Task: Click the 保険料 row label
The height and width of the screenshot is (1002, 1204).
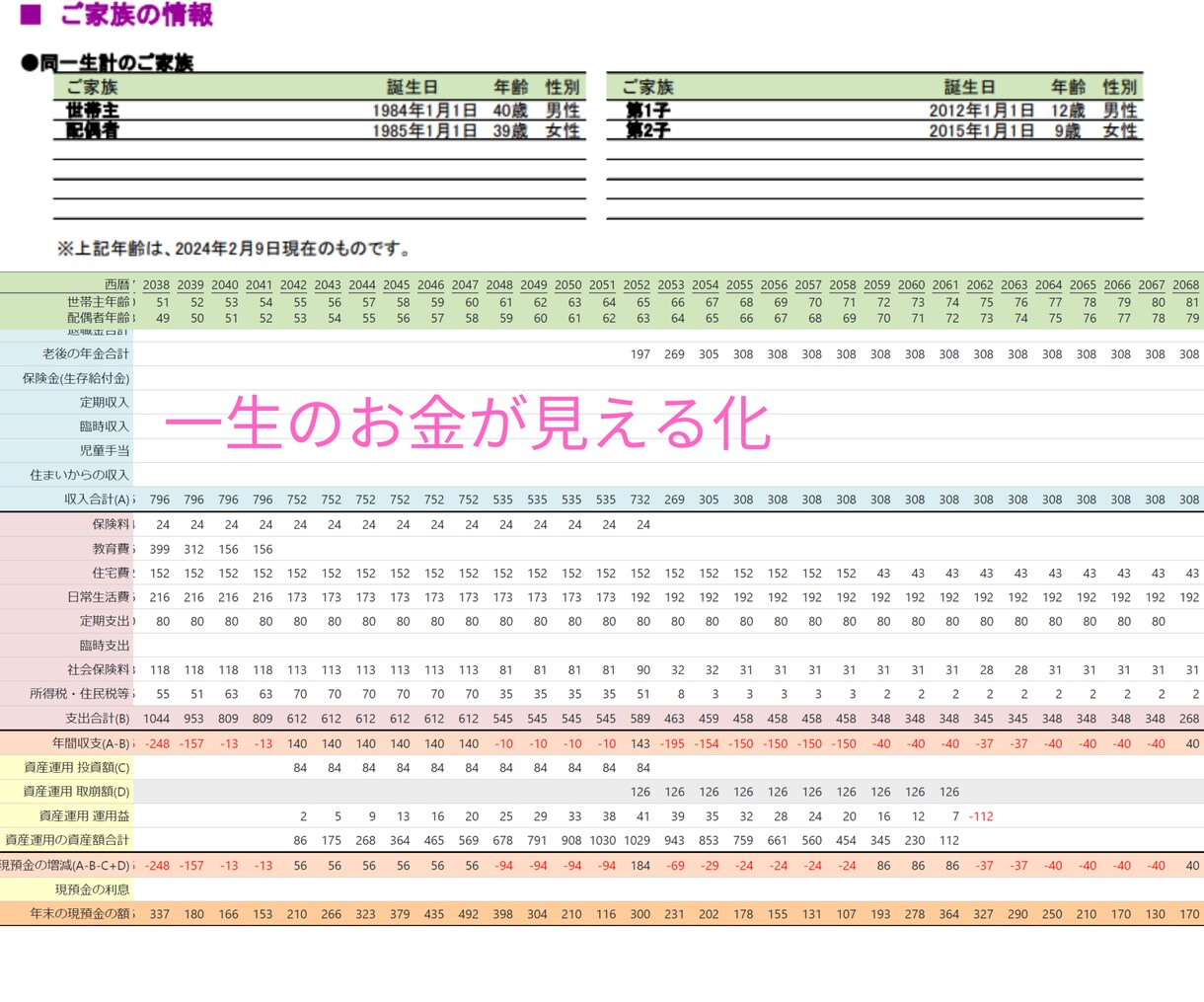Action: [112, 524]
